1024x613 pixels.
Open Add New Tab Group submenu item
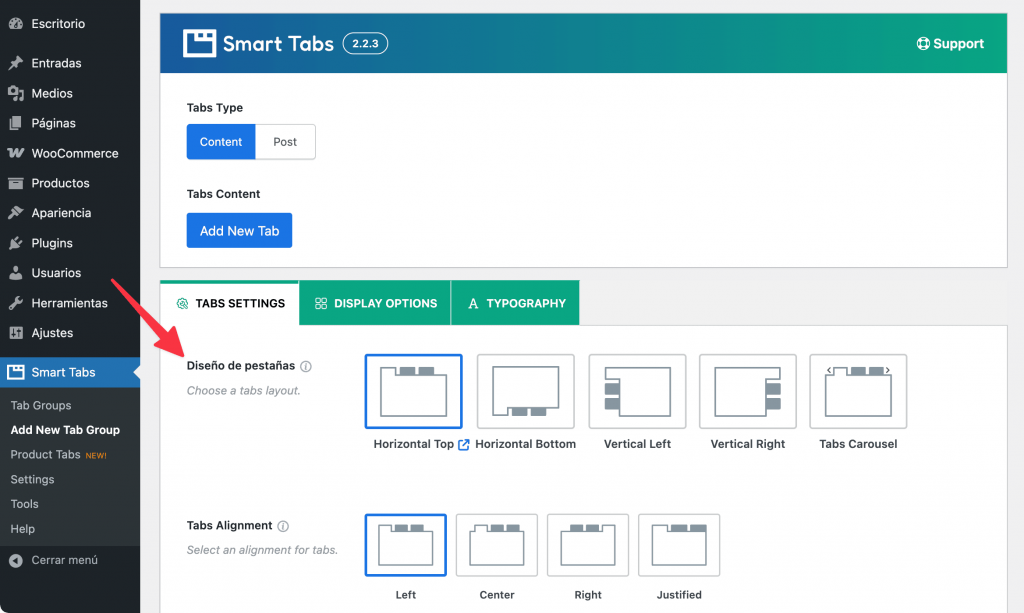(x=65, y=430)
